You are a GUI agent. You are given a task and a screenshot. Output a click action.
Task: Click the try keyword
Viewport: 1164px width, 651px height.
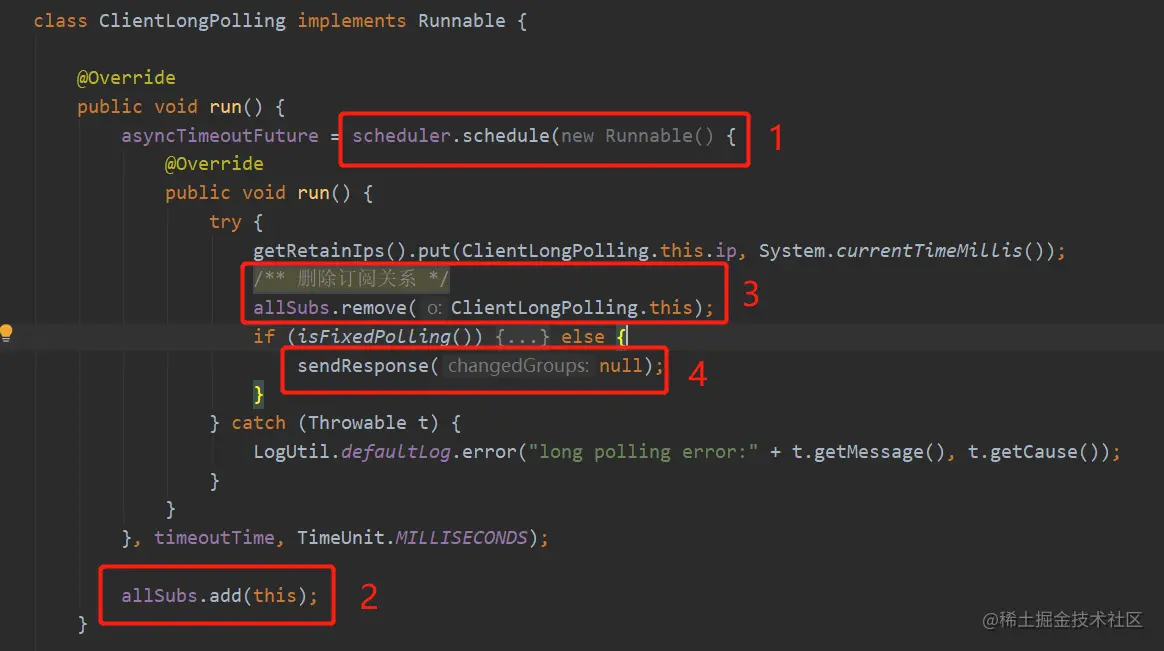225,222
